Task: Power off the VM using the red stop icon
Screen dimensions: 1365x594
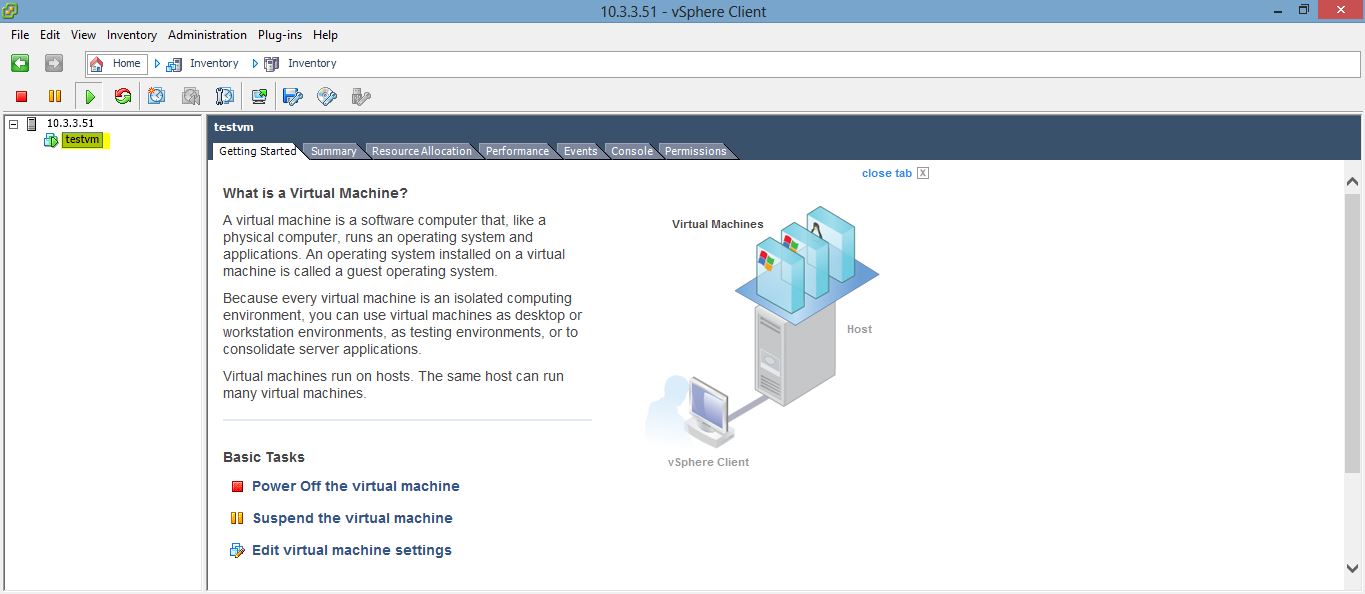Action: click(x=19, y=96)
